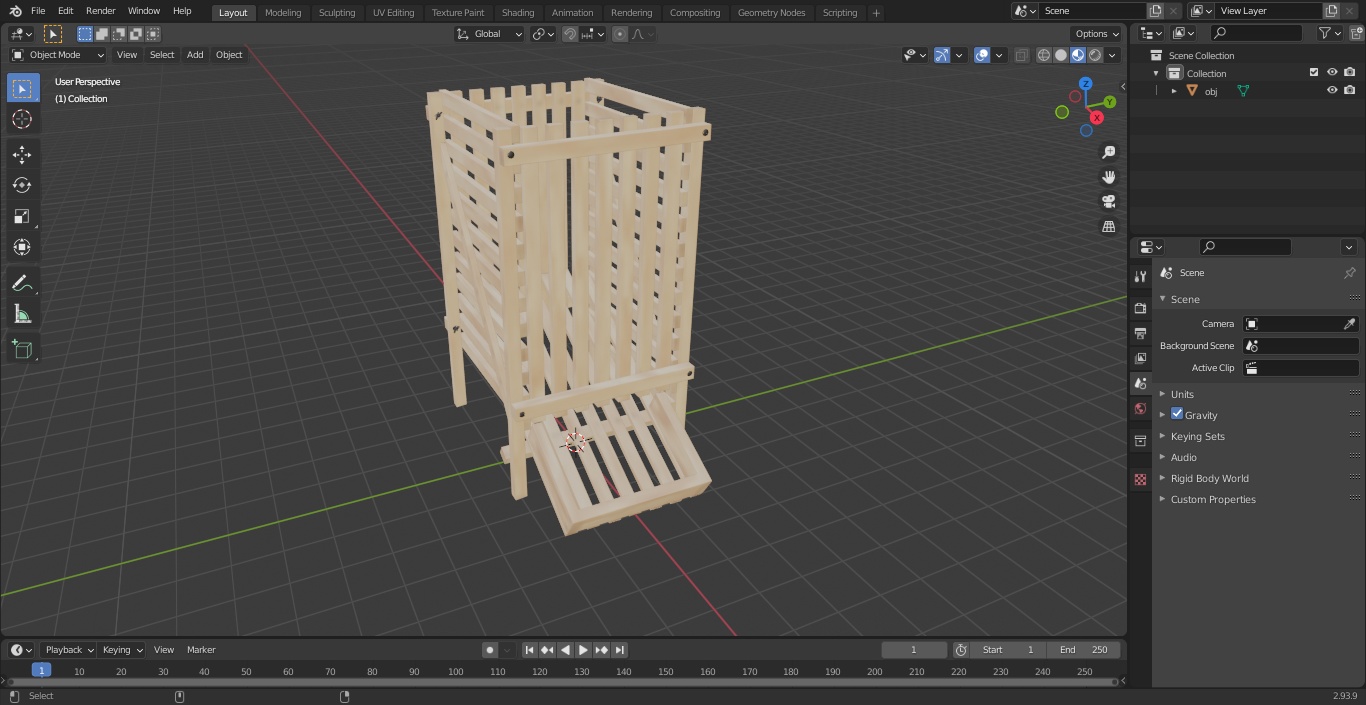Select the Add Cube tool
Screen dimensions: 1366x705
coord(22,349)
